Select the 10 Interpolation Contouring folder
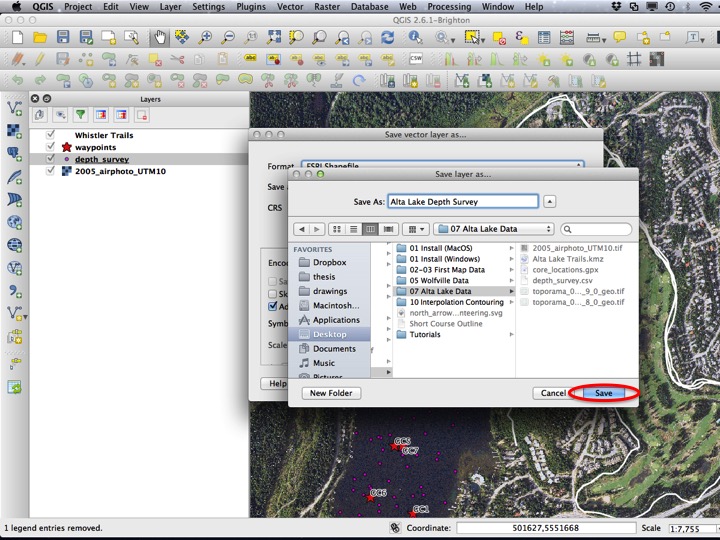This screenshot has width=720, height=540. pyautogui.click(x=454, y=302)
